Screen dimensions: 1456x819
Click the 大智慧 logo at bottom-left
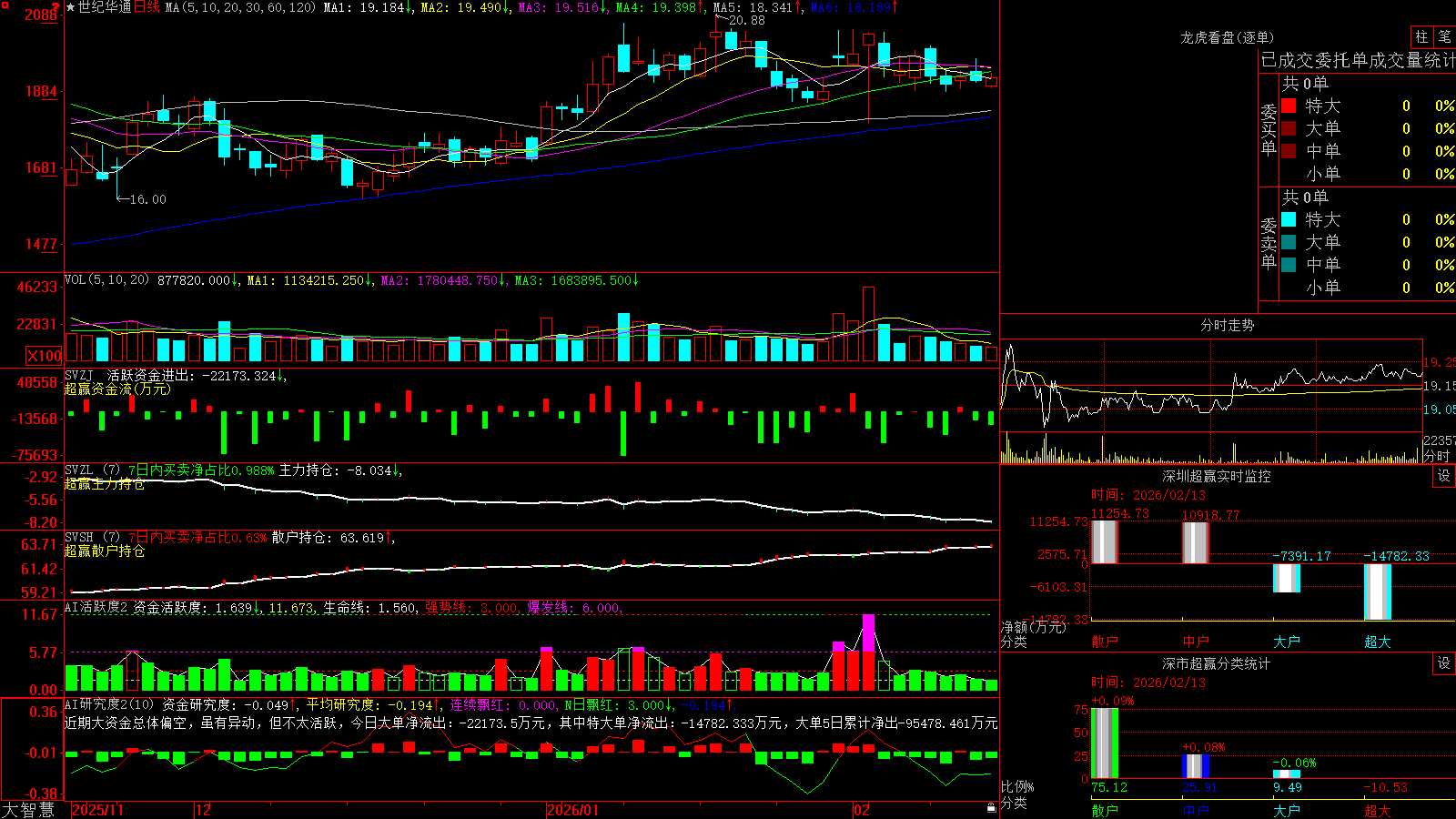click(x=28, y=809)
